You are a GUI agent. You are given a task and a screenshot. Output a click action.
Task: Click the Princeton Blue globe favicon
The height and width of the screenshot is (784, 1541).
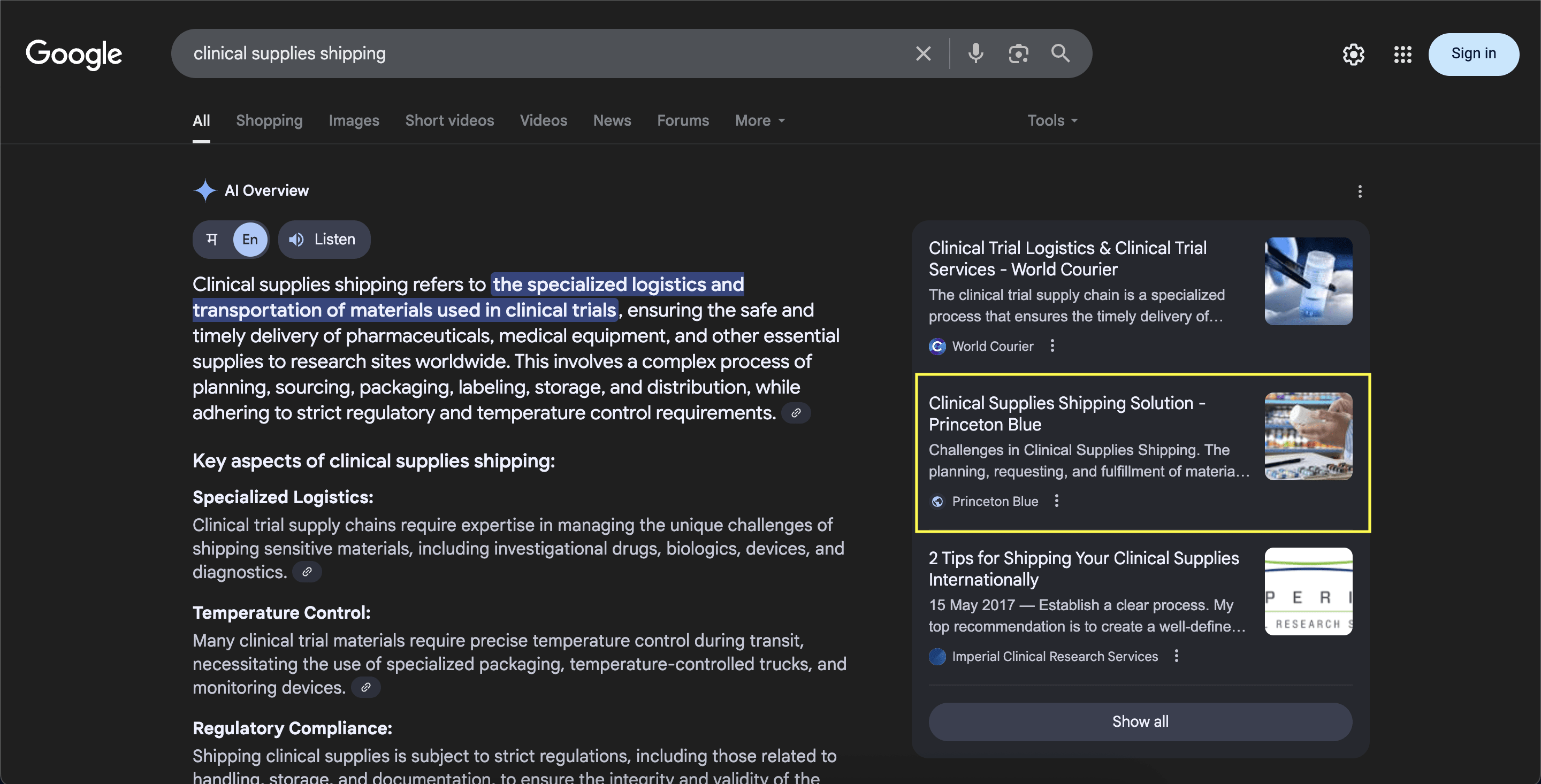click(x=937, y=502)
